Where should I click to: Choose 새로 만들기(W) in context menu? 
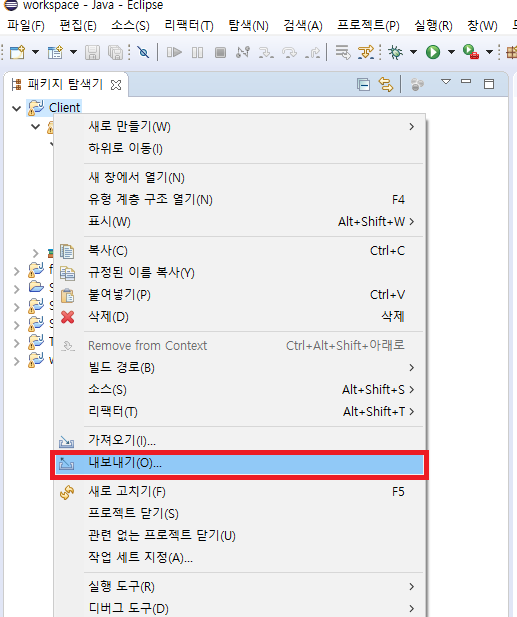point(239,127)
